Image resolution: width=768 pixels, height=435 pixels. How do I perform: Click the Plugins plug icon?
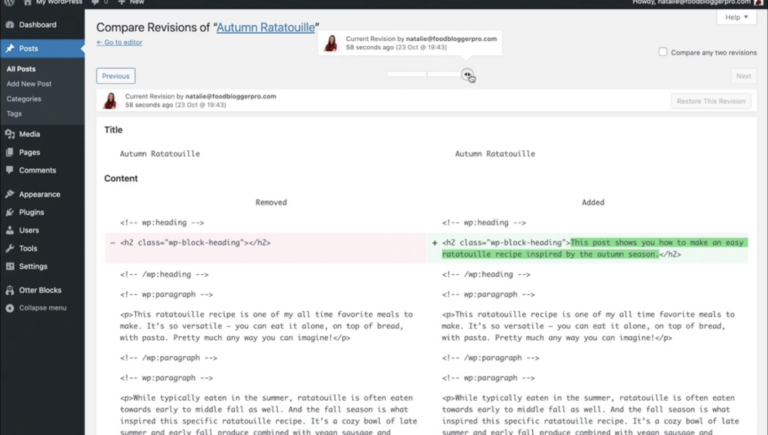pyautogui.click(x=10, y=212)
